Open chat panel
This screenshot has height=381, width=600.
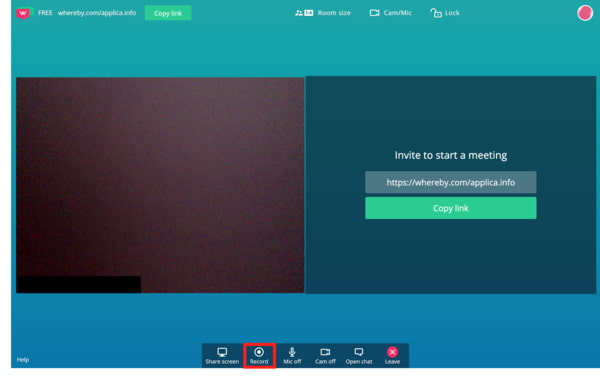coord(359,356)
